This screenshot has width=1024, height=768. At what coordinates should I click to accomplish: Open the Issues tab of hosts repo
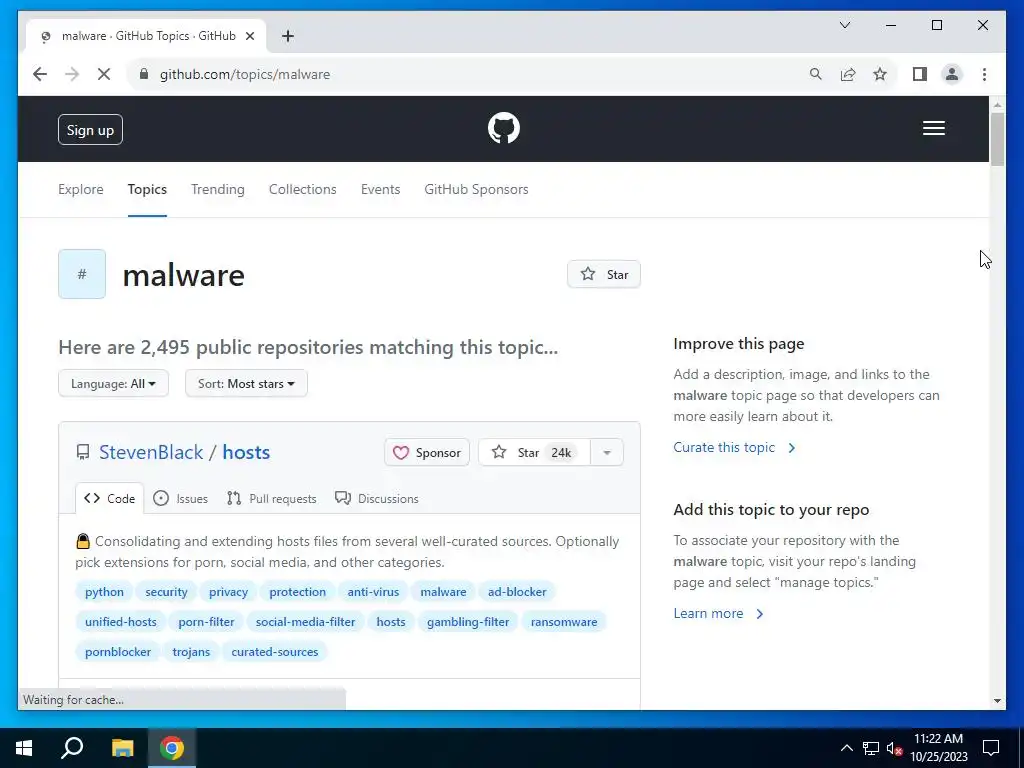(180, 498)
